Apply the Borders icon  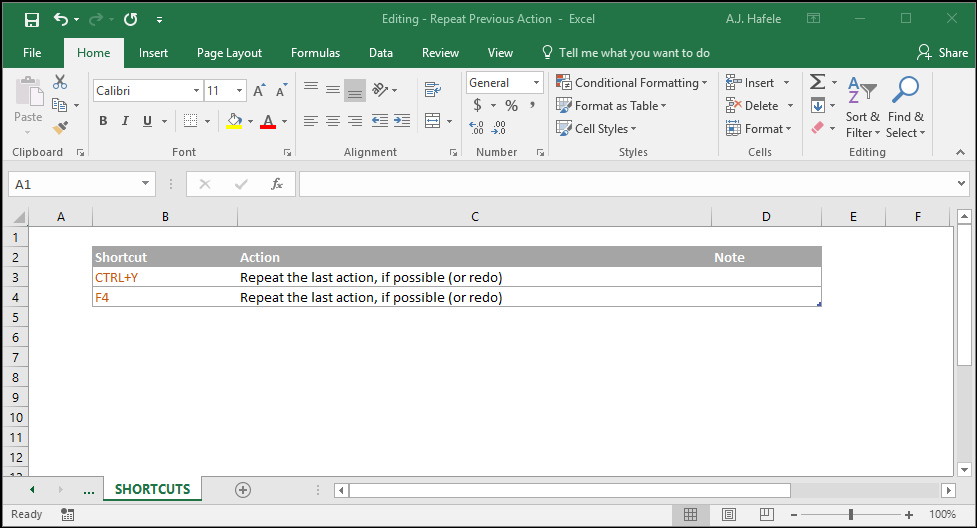point(191,121)
